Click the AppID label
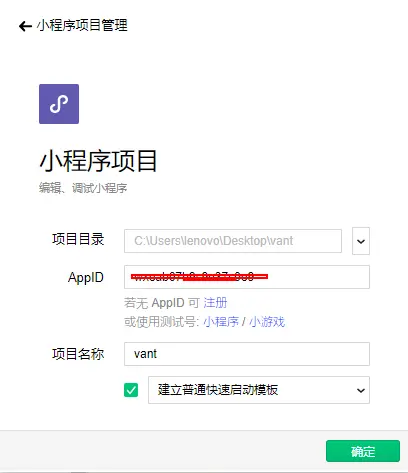 [x=86, y=278]
